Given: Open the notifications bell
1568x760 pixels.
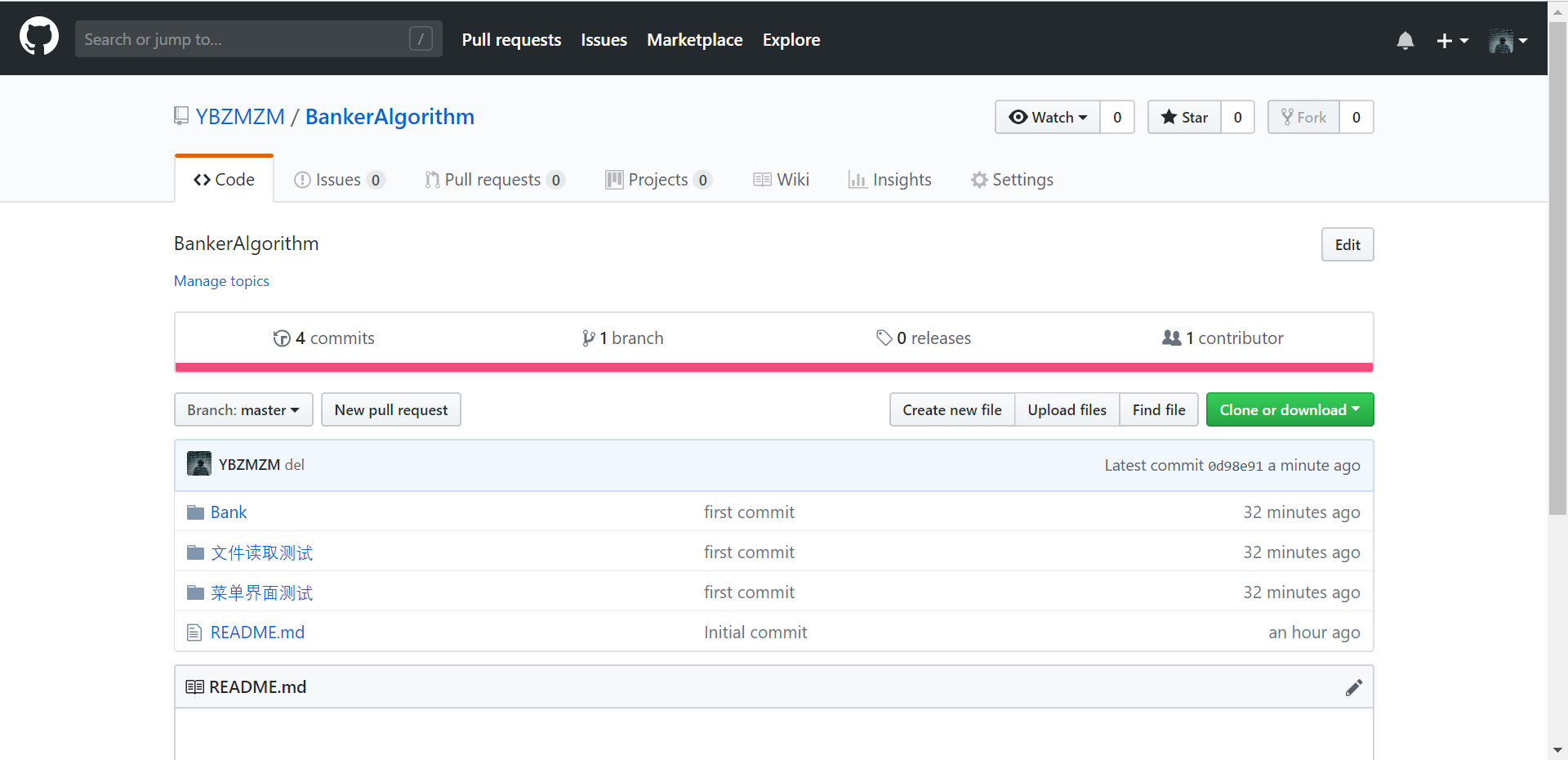Looking at the screenshot, I should [x=1405, y=40].
